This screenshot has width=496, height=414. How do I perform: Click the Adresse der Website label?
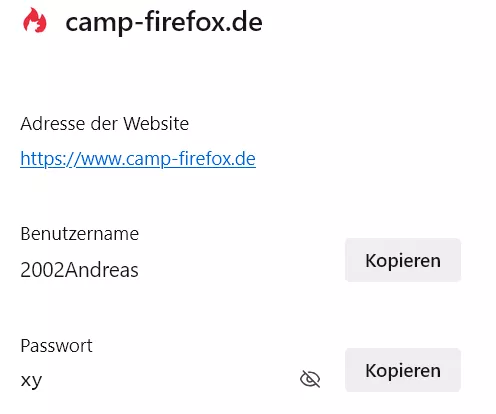click(105, 124)
